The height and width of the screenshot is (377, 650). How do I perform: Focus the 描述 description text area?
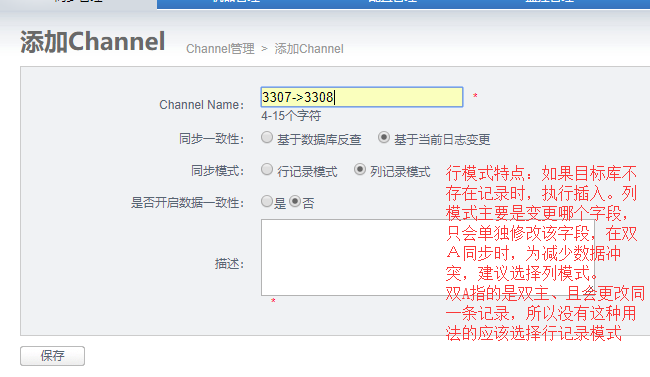tap(428, 258)
